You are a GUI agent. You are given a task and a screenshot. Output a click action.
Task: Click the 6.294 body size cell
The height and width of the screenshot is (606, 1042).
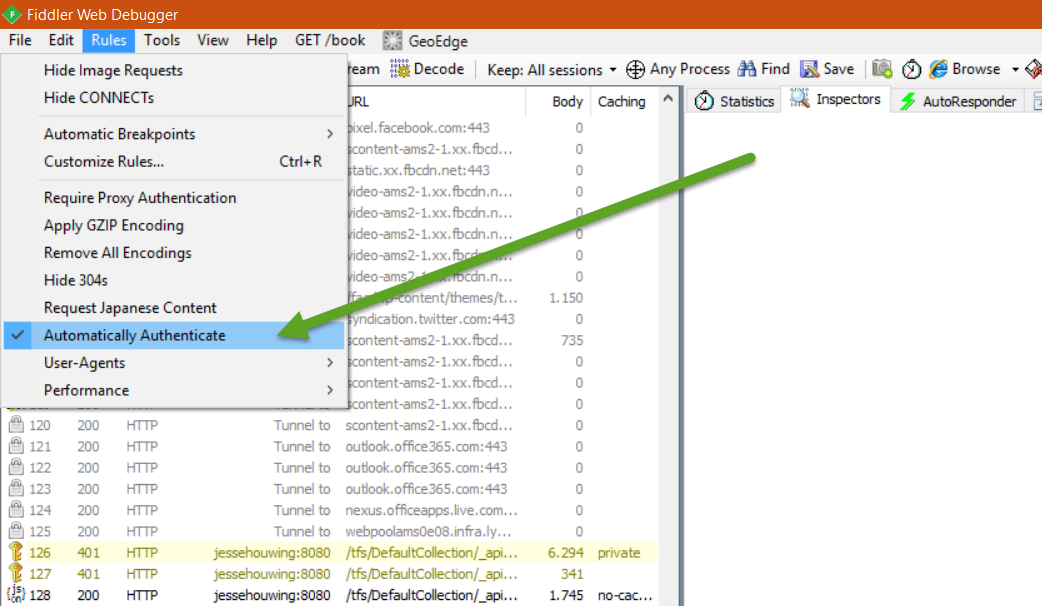tap(566, 552)
